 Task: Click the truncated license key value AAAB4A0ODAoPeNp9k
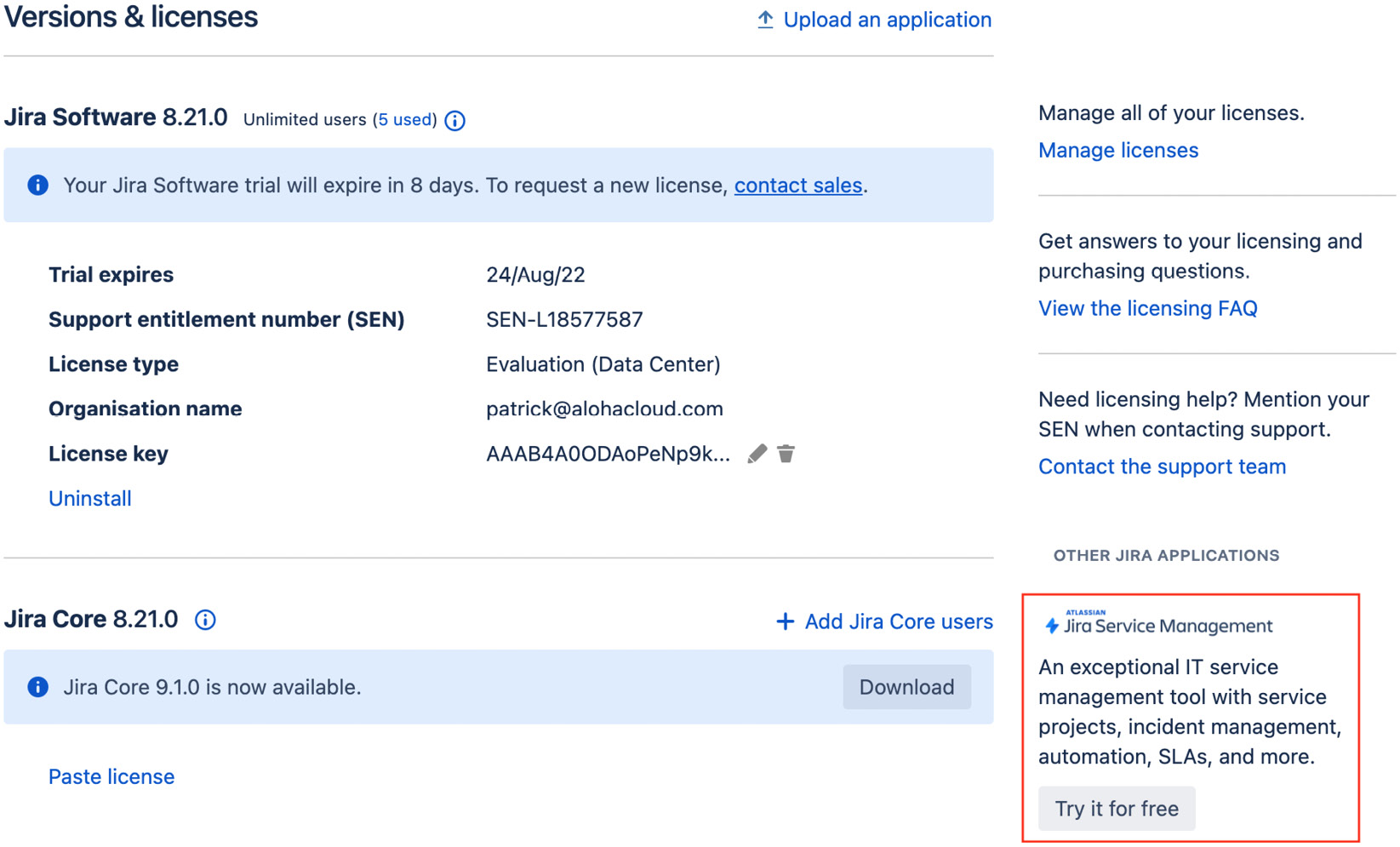click(x=608, y=454)
